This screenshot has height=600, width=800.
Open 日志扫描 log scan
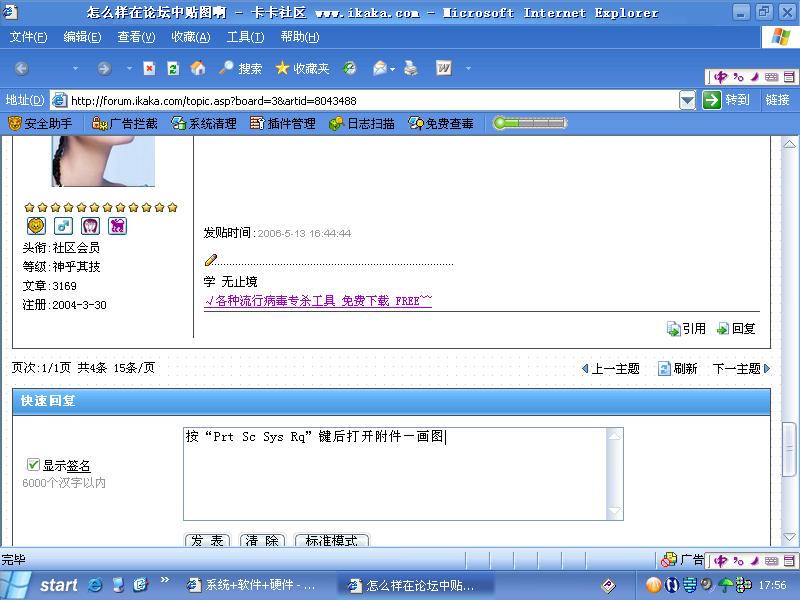pos(362,123)
